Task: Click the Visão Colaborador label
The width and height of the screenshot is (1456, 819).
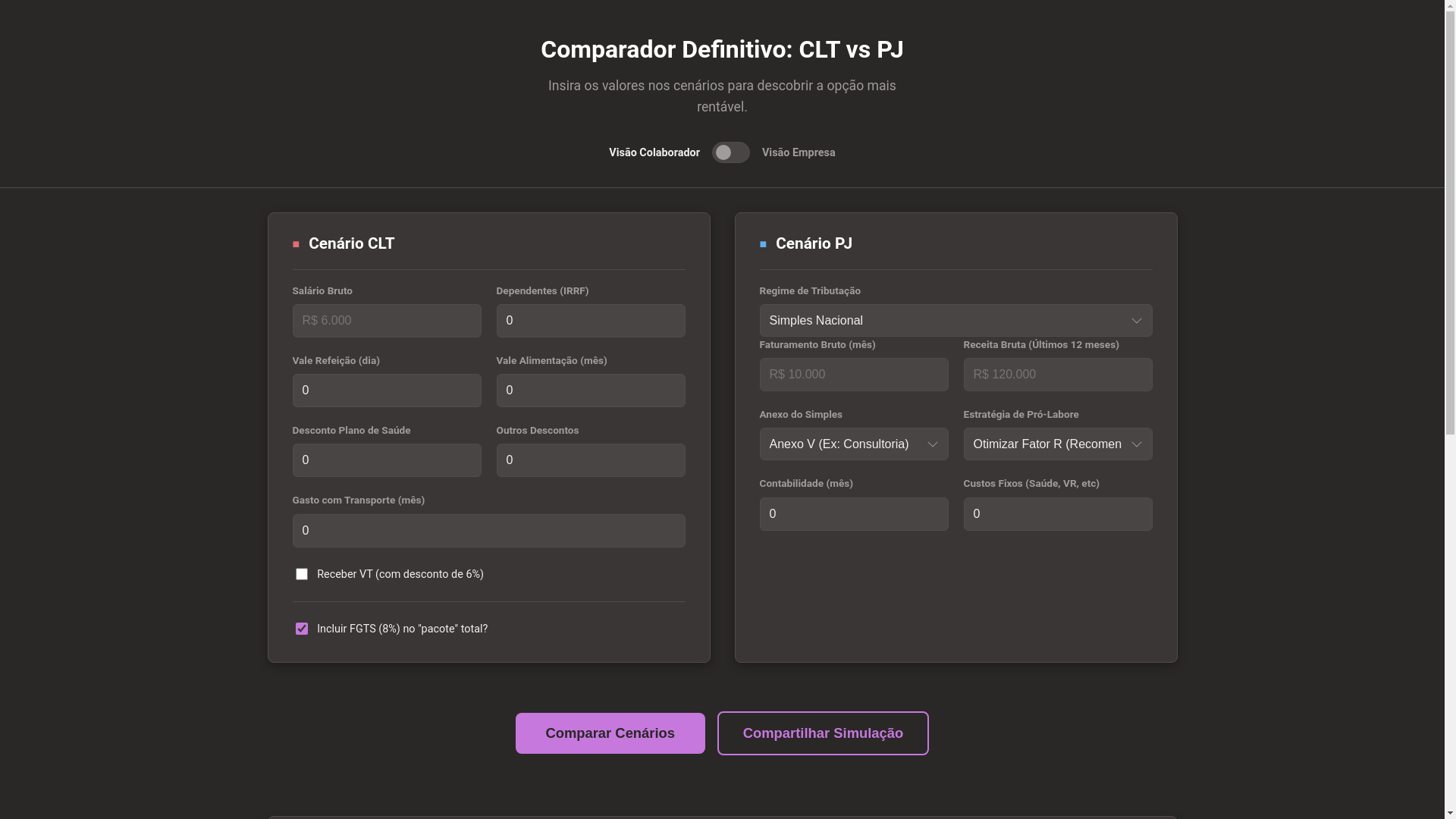Action: (x=654, y=152)
